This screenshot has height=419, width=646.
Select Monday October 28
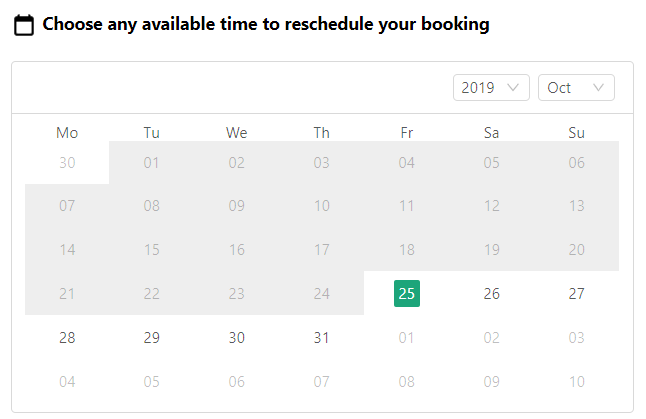tap(67, 338)
